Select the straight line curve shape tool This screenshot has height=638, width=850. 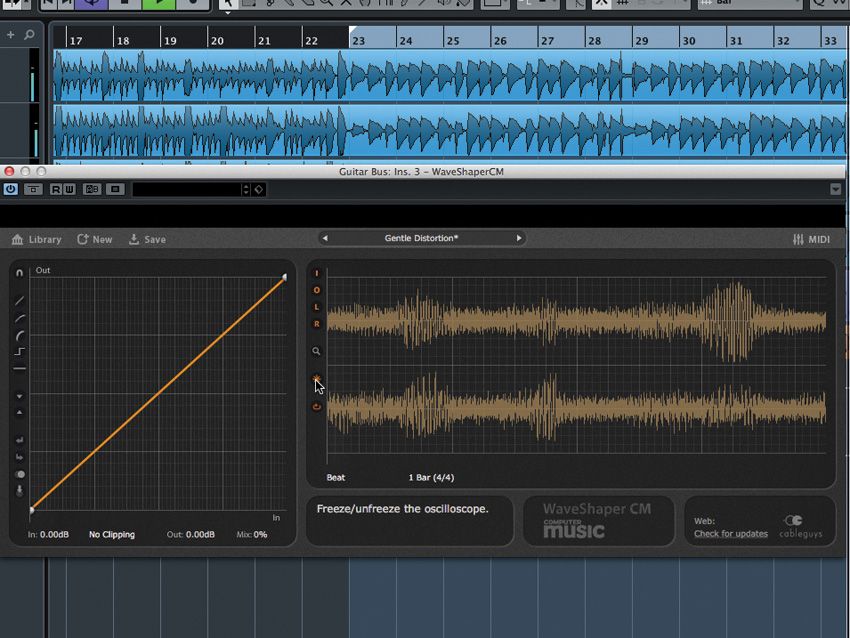click(20, 301)
